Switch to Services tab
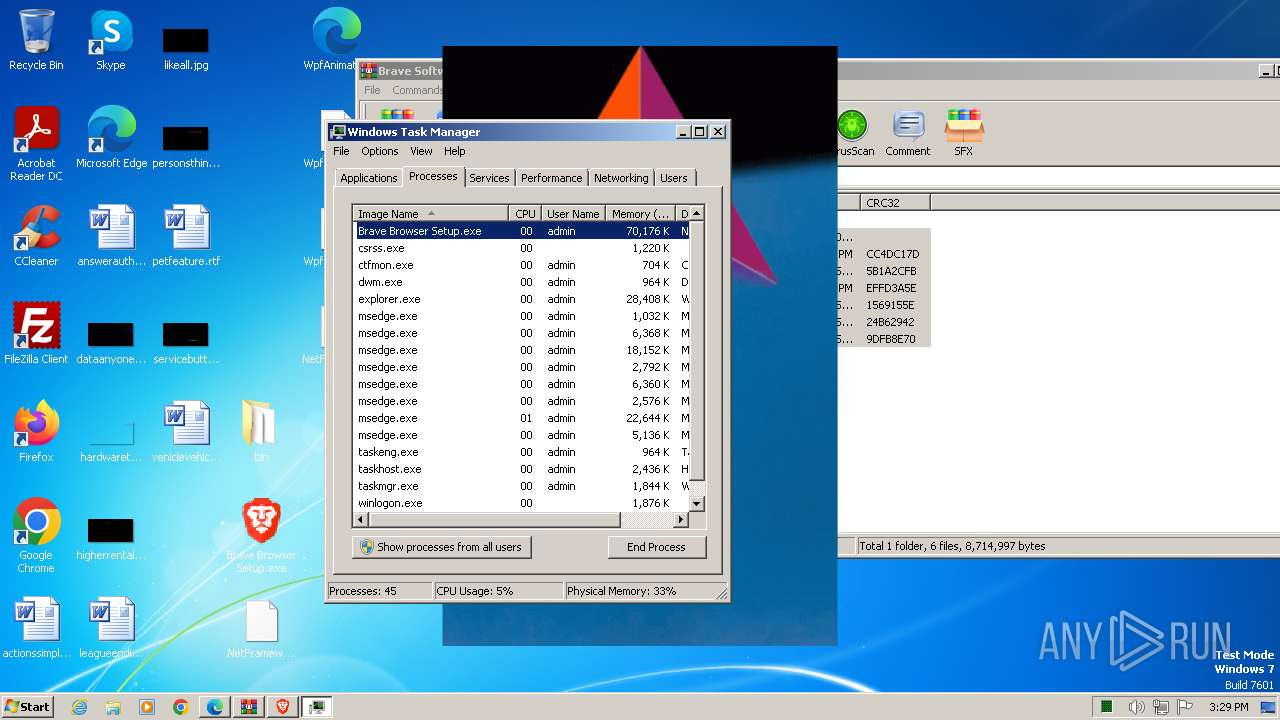 click(x=489, y=178)
